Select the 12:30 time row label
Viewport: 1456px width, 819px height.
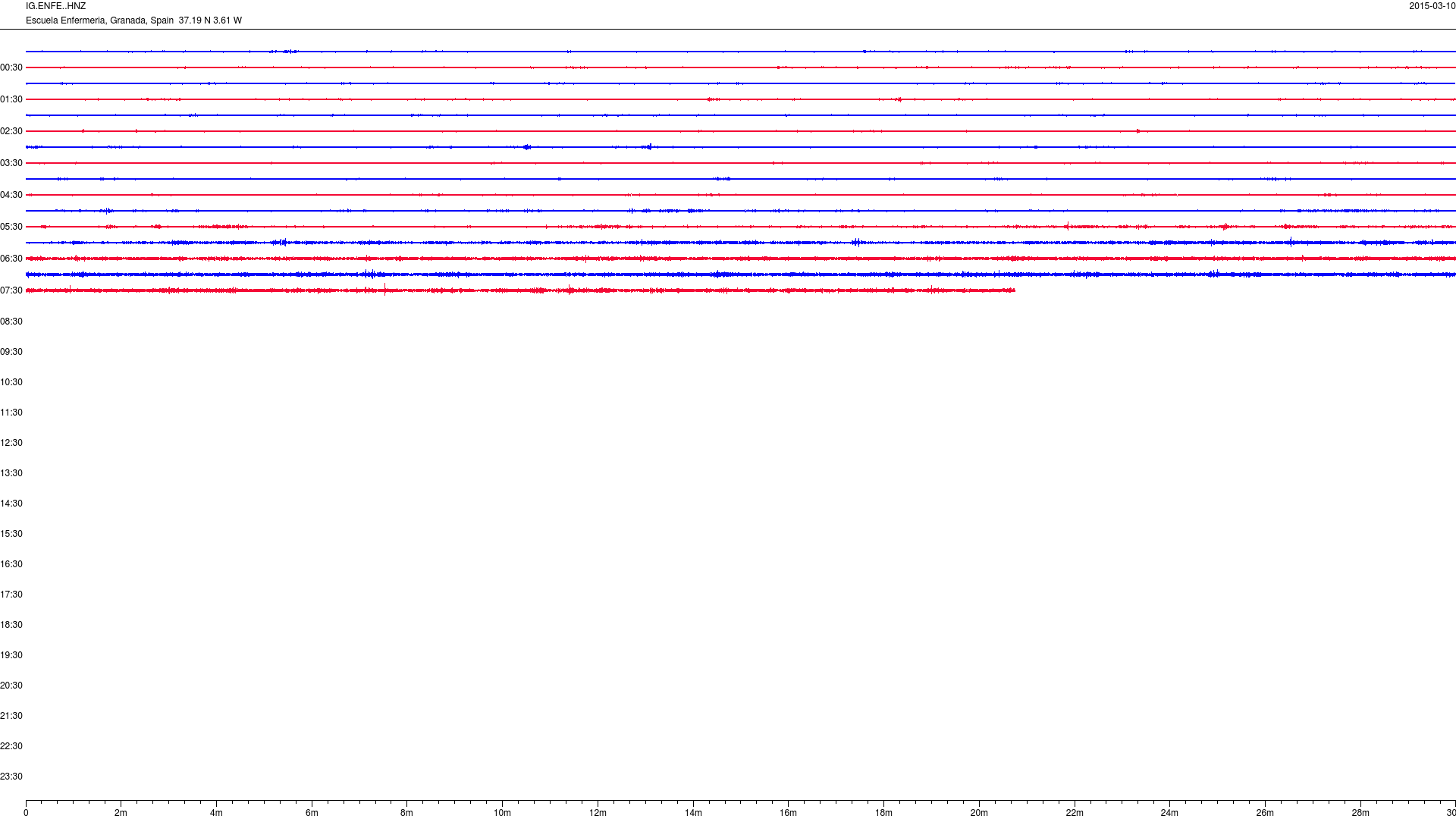11,443
